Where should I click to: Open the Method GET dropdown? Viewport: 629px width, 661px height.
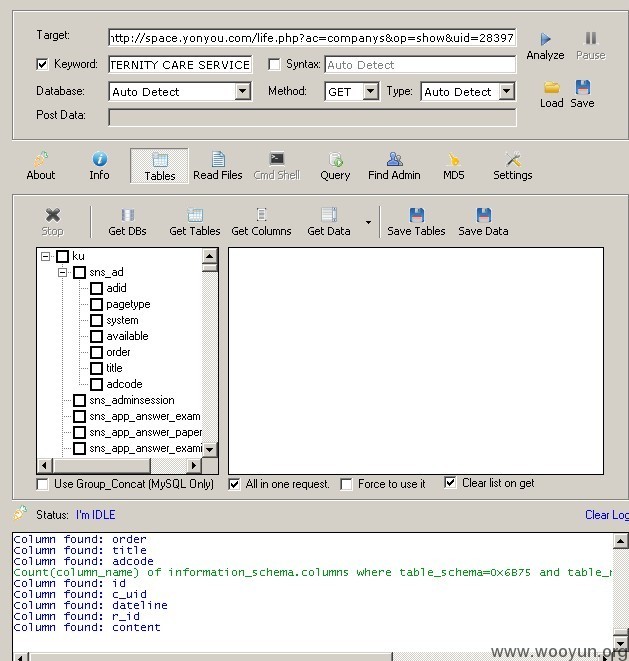[371, 91]
